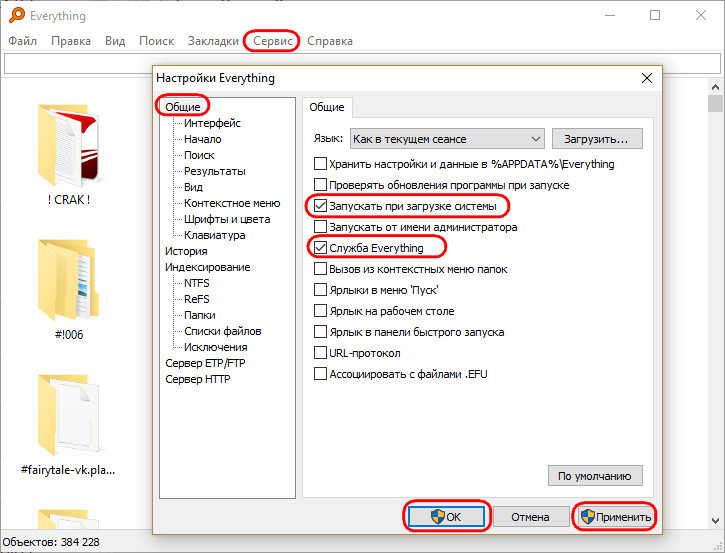Select Папки under Индексирование
The image size is (725, 553).
pyautogui.click(x=200, y=315)
